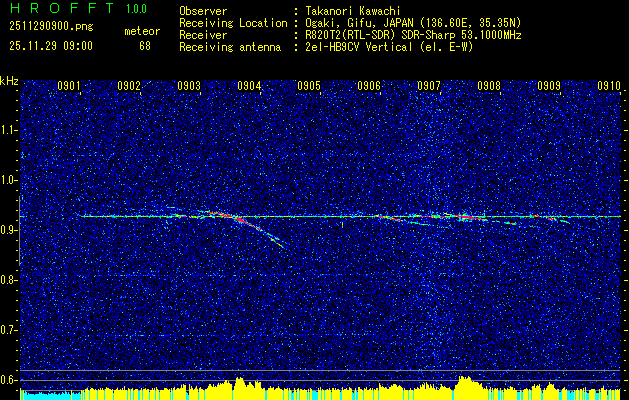Click the 0906 time marker
Image resolution: width=629 pixels, height=400 pixels.
[x=369, y=85]
